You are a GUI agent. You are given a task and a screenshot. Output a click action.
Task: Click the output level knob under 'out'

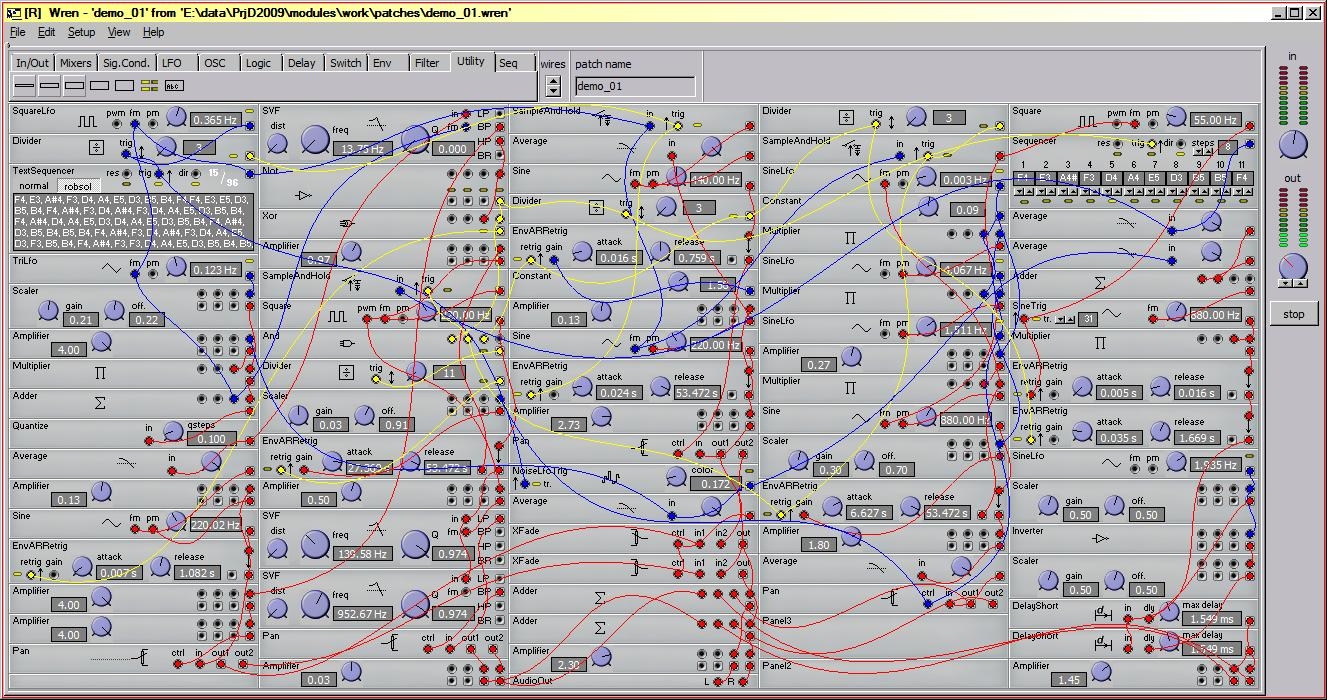[x=1293, y=266]
